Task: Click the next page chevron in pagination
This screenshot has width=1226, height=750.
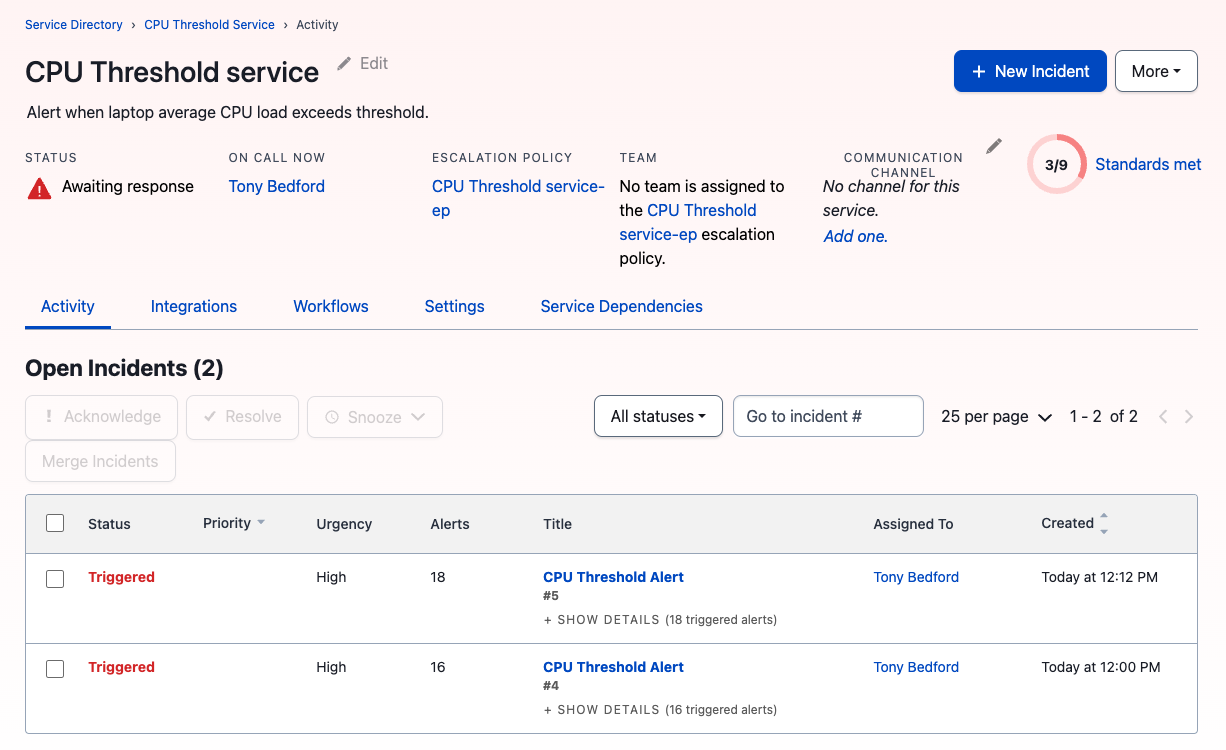Action: [x=1189, y=416]
